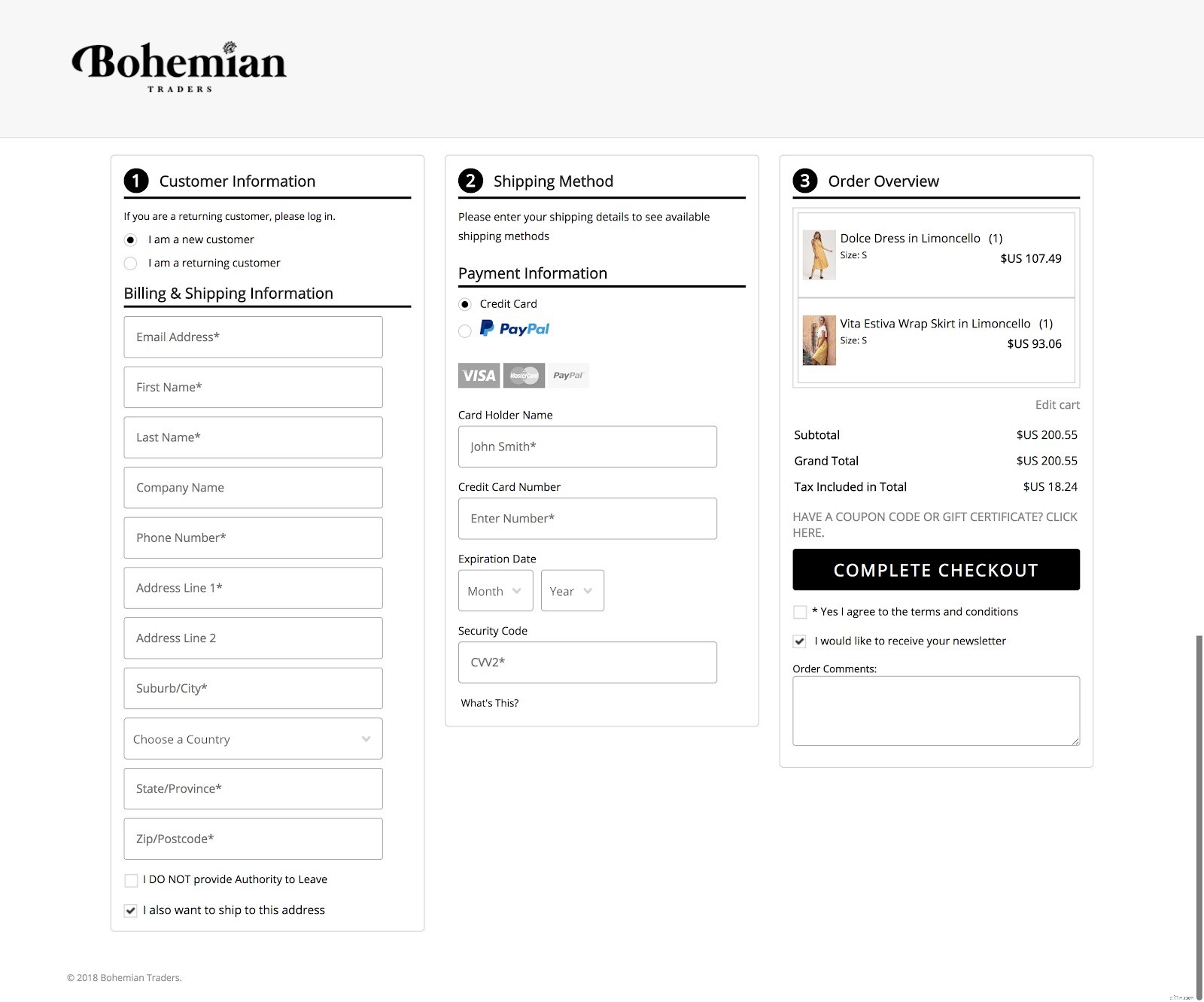
Task: Click the PayPal card icon next to MasterCard
Action: pyautogui.click(x=568, y=375)
